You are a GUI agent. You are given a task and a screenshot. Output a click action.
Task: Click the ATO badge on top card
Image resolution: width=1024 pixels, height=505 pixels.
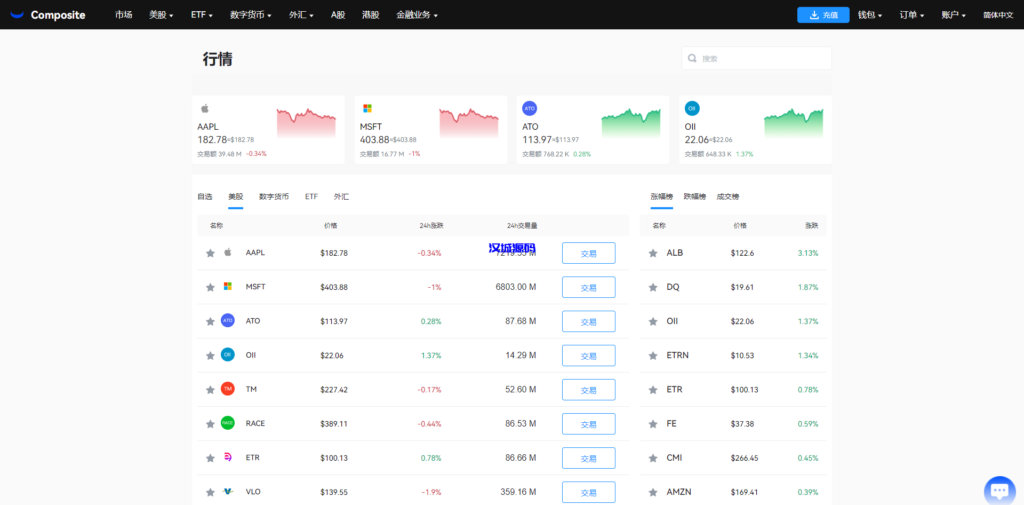[530, 108]
